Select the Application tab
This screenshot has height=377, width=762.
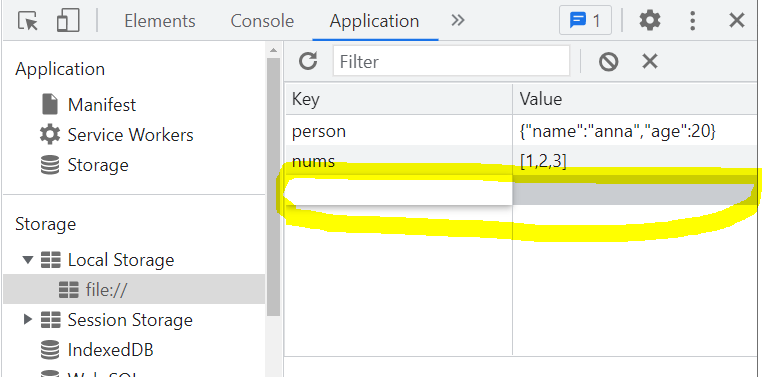pos(374,21)
